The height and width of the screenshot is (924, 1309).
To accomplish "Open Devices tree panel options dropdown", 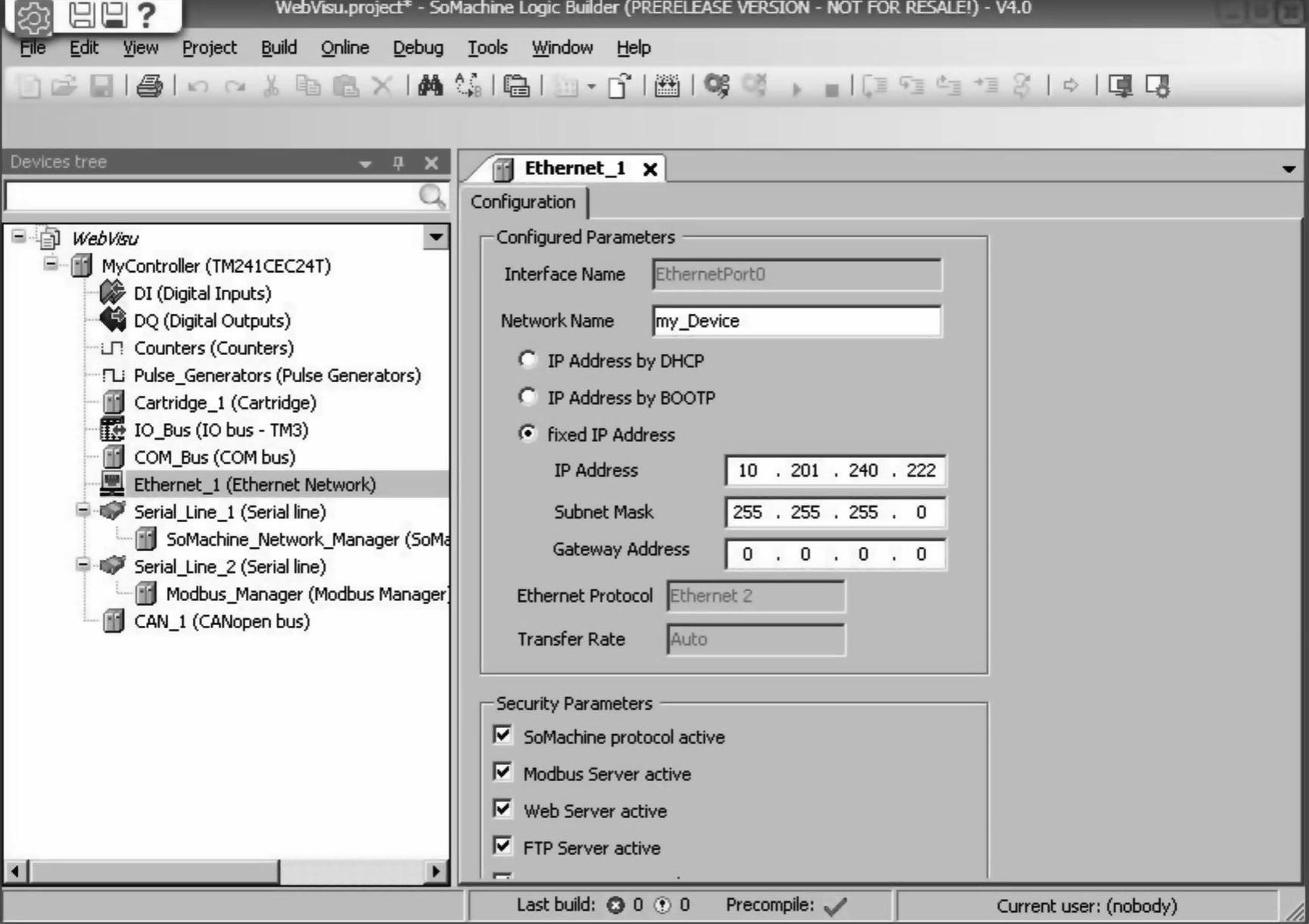I will coord(365,163).
